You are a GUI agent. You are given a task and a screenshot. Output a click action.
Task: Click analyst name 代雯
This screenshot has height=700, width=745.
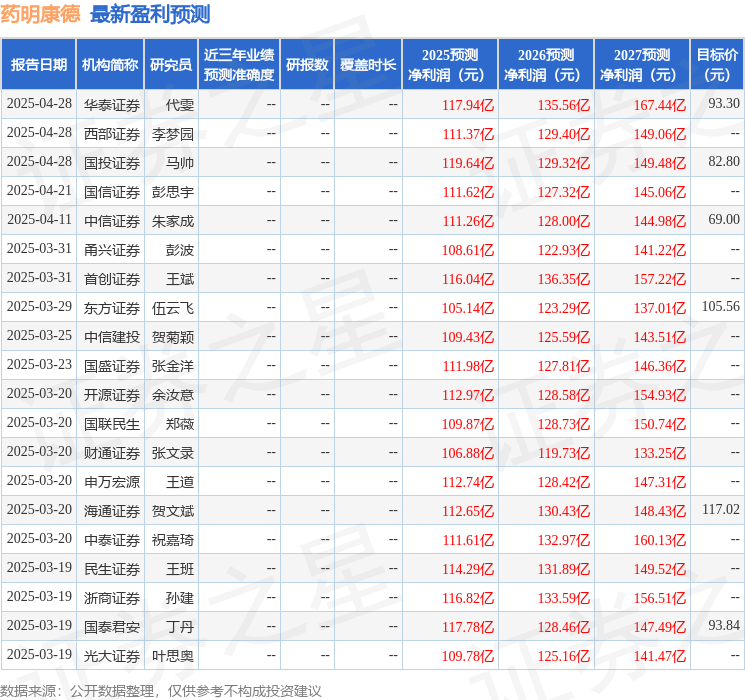pos(180,105)
